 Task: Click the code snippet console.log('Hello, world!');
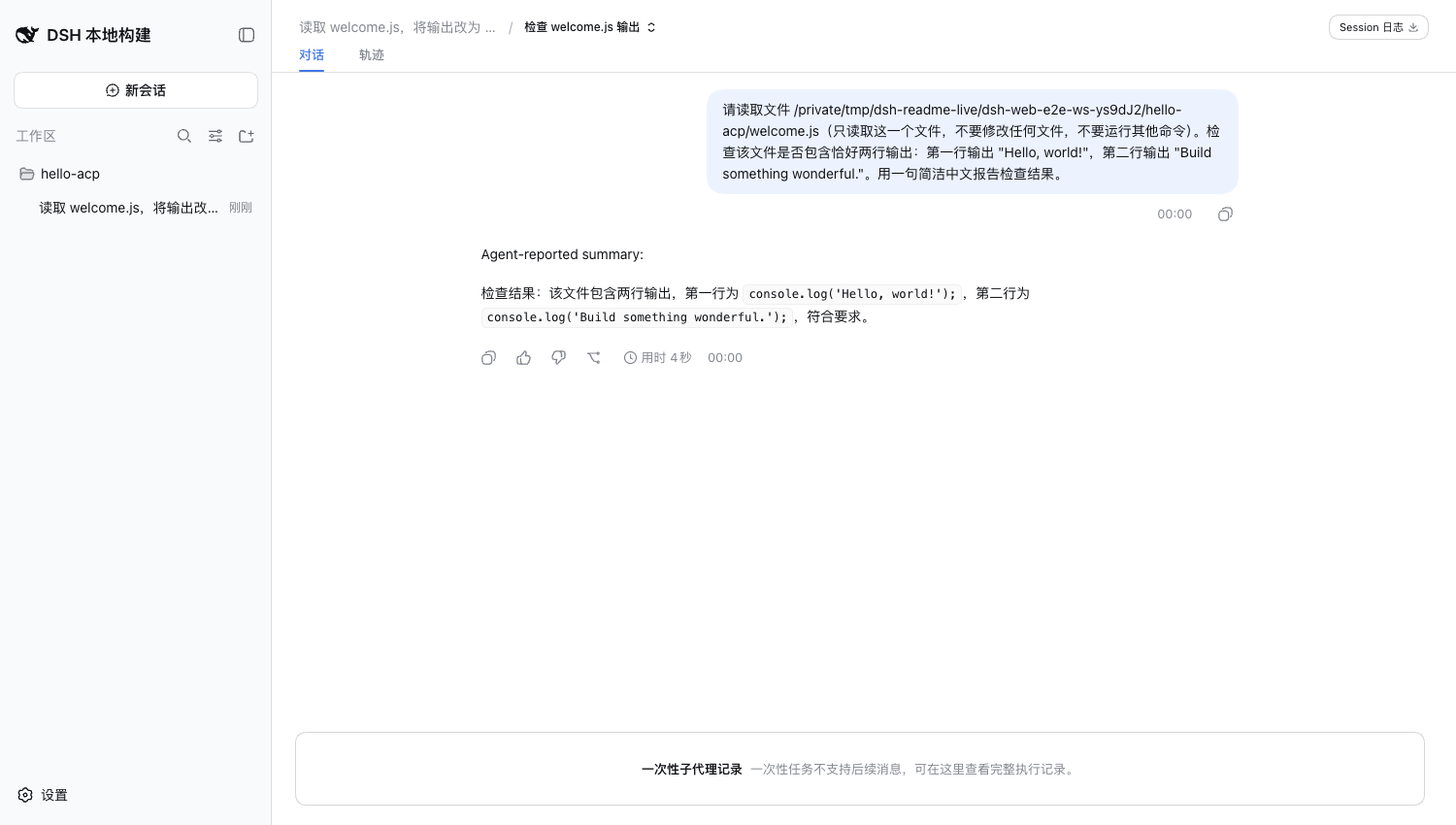pos(852,294)
